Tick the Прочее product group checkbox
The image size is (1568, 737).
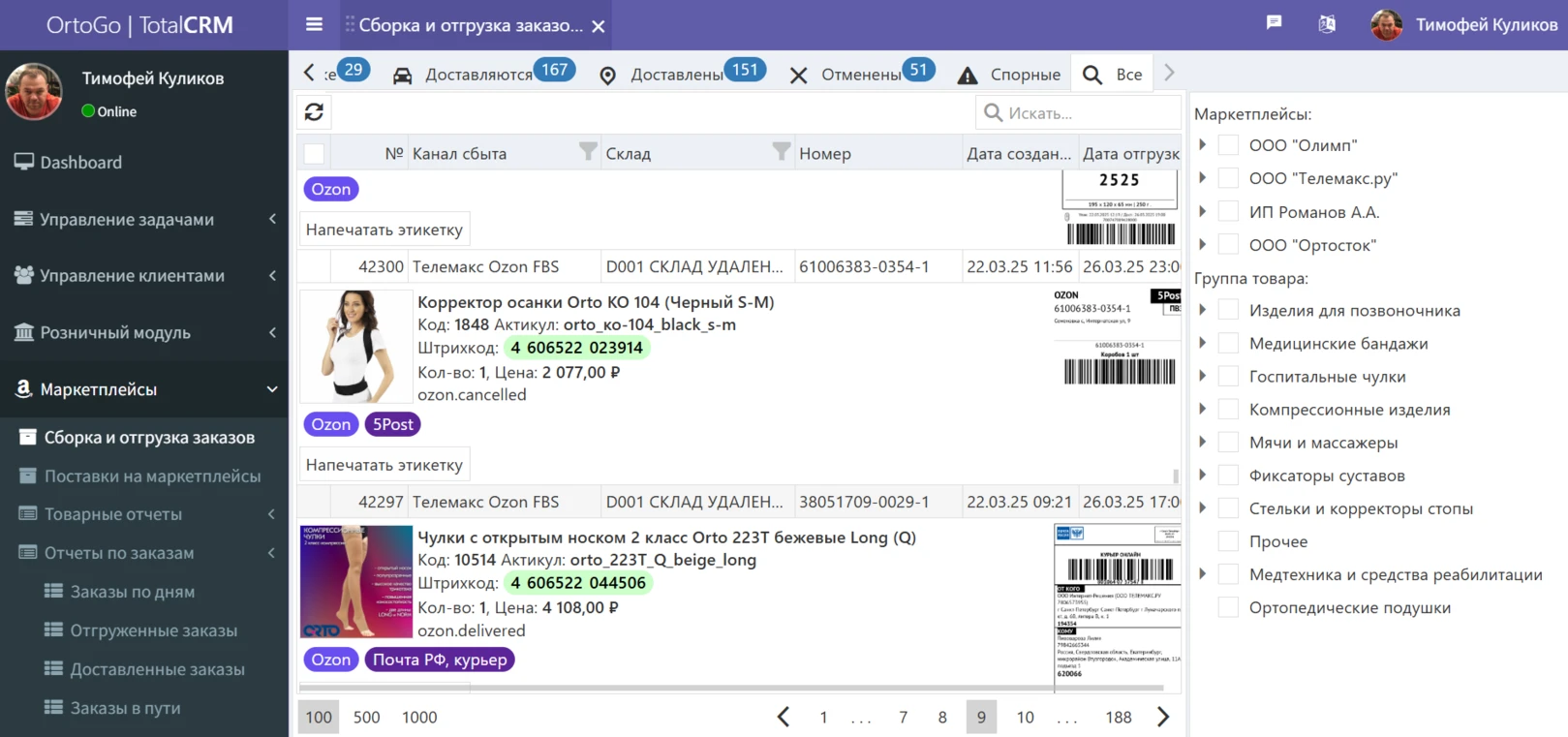(x=1228, y=541)
